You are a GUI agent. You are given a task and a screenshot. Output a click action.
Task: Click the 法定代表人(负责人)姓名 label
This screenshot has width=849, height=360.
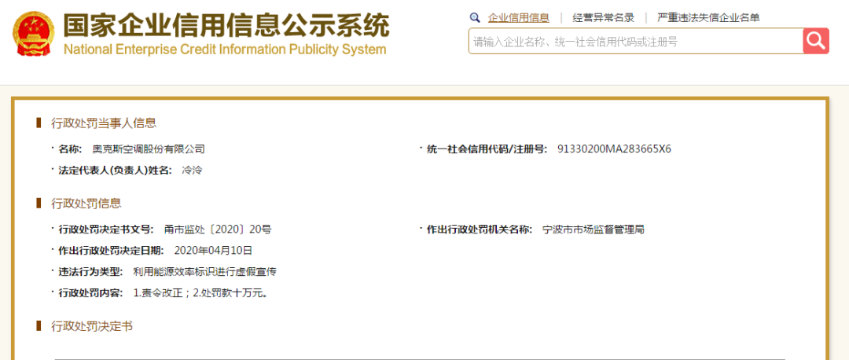tap(115, 170)
